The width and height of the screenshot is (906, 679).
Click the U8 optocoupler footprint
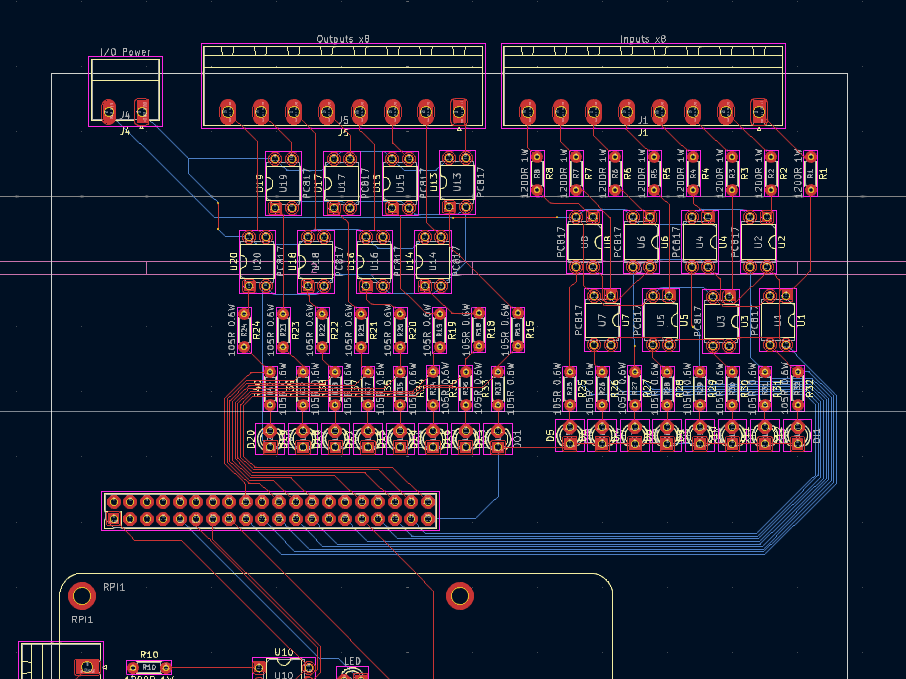(x=585, y=241)
